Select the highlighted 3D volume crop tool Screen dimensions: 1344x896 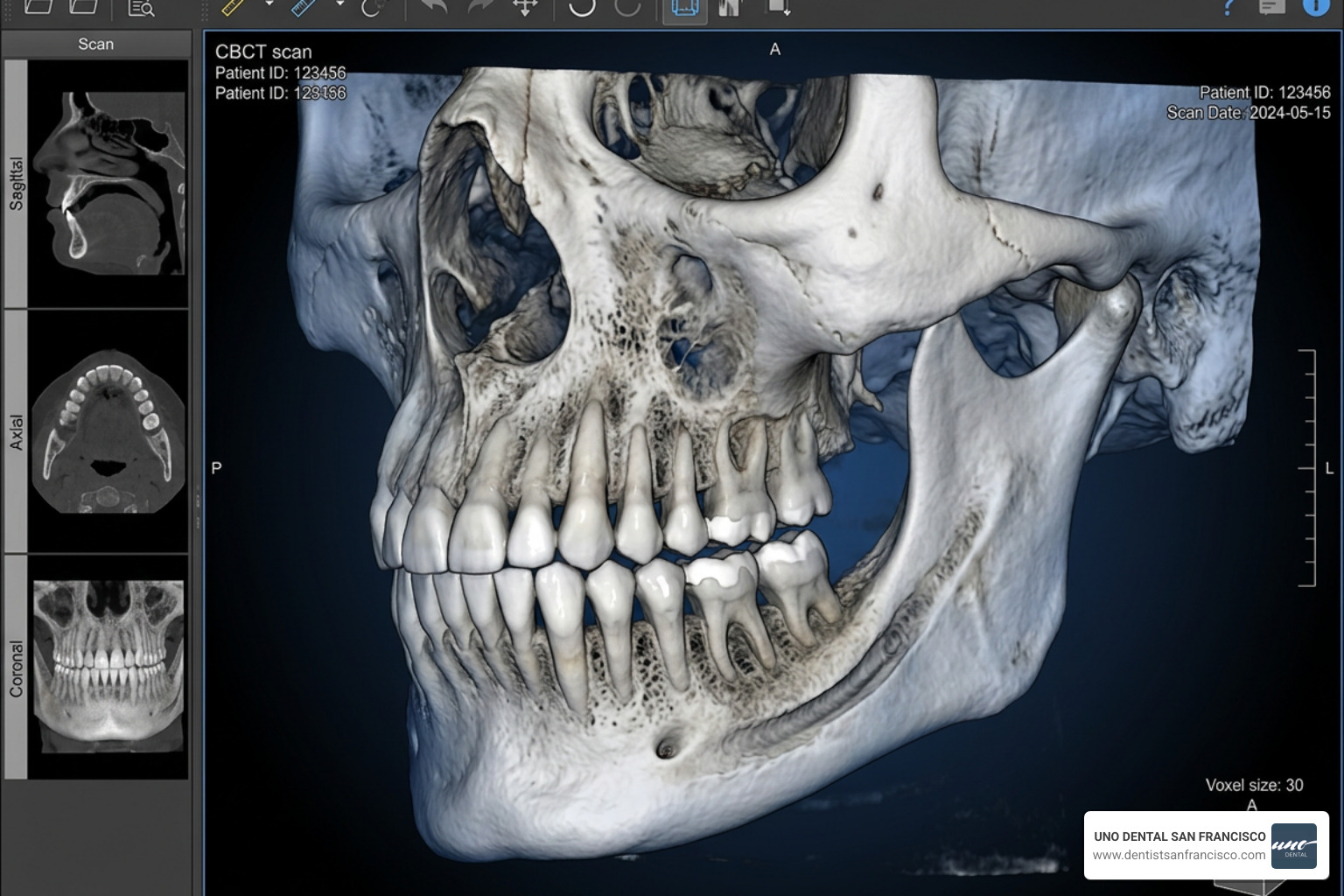click(684, 10)
